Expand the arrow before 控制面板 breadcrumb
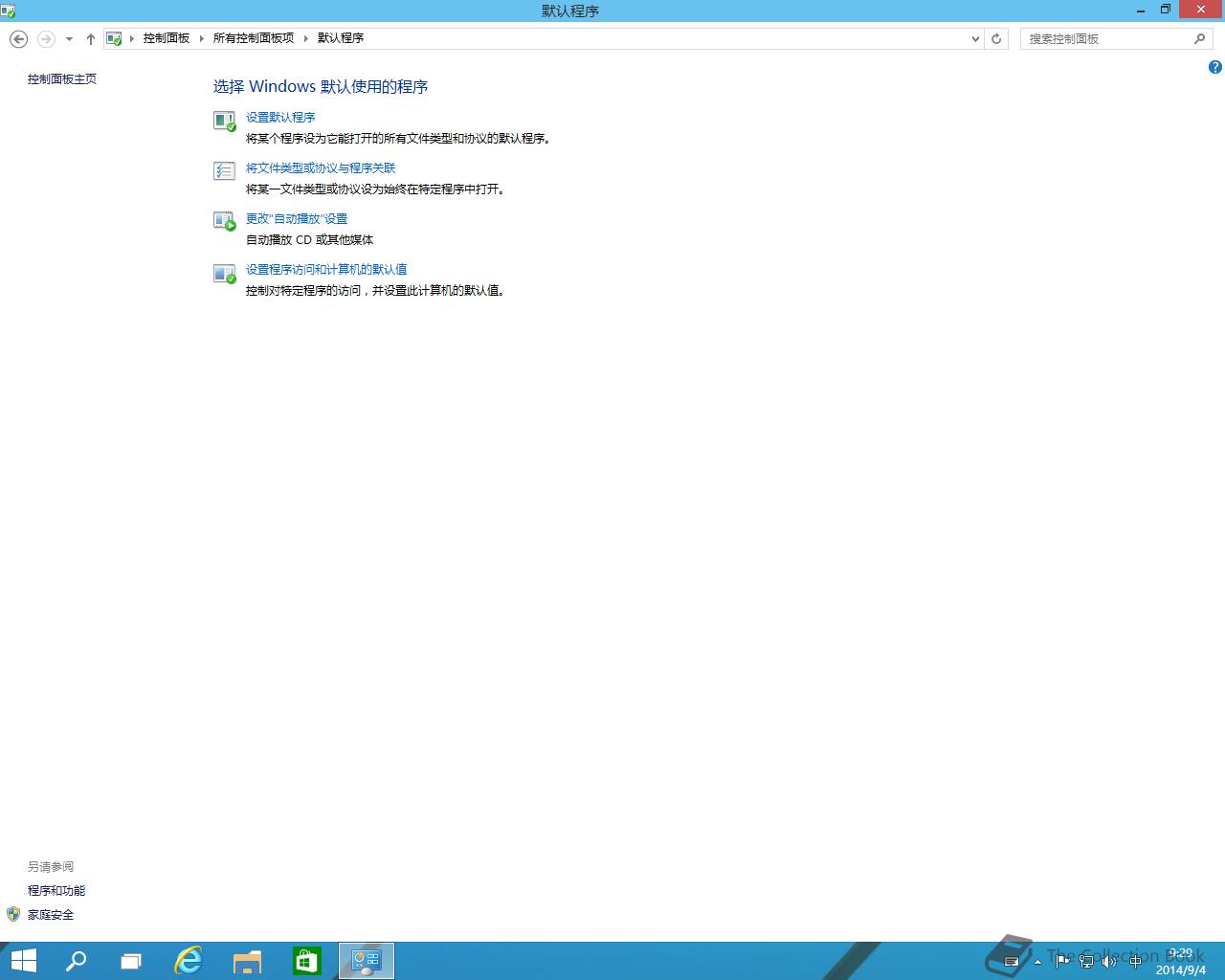The width and height of the screenshot is (1225, 980). [x=132, y=38]
